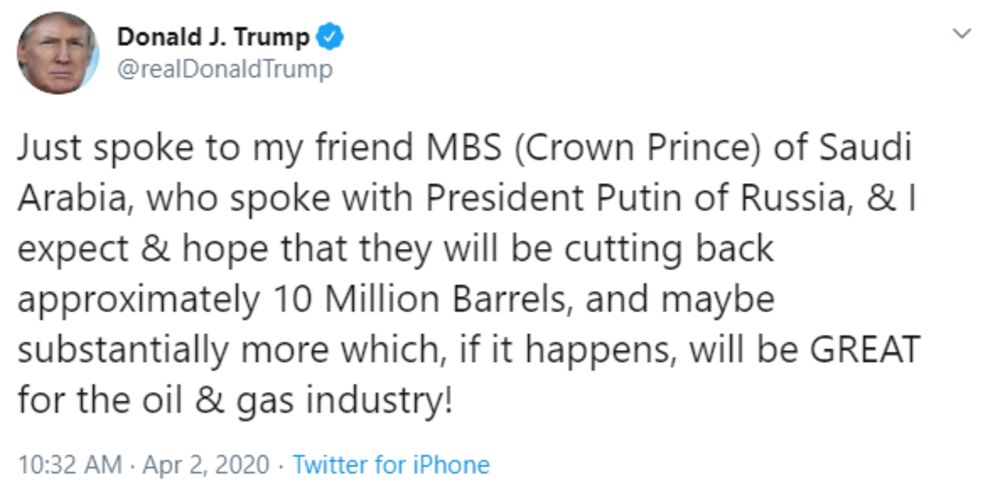Screen dimensions: 1000x487
Task: Click the @realDonaldTrump handle
Action: (224, 69)
